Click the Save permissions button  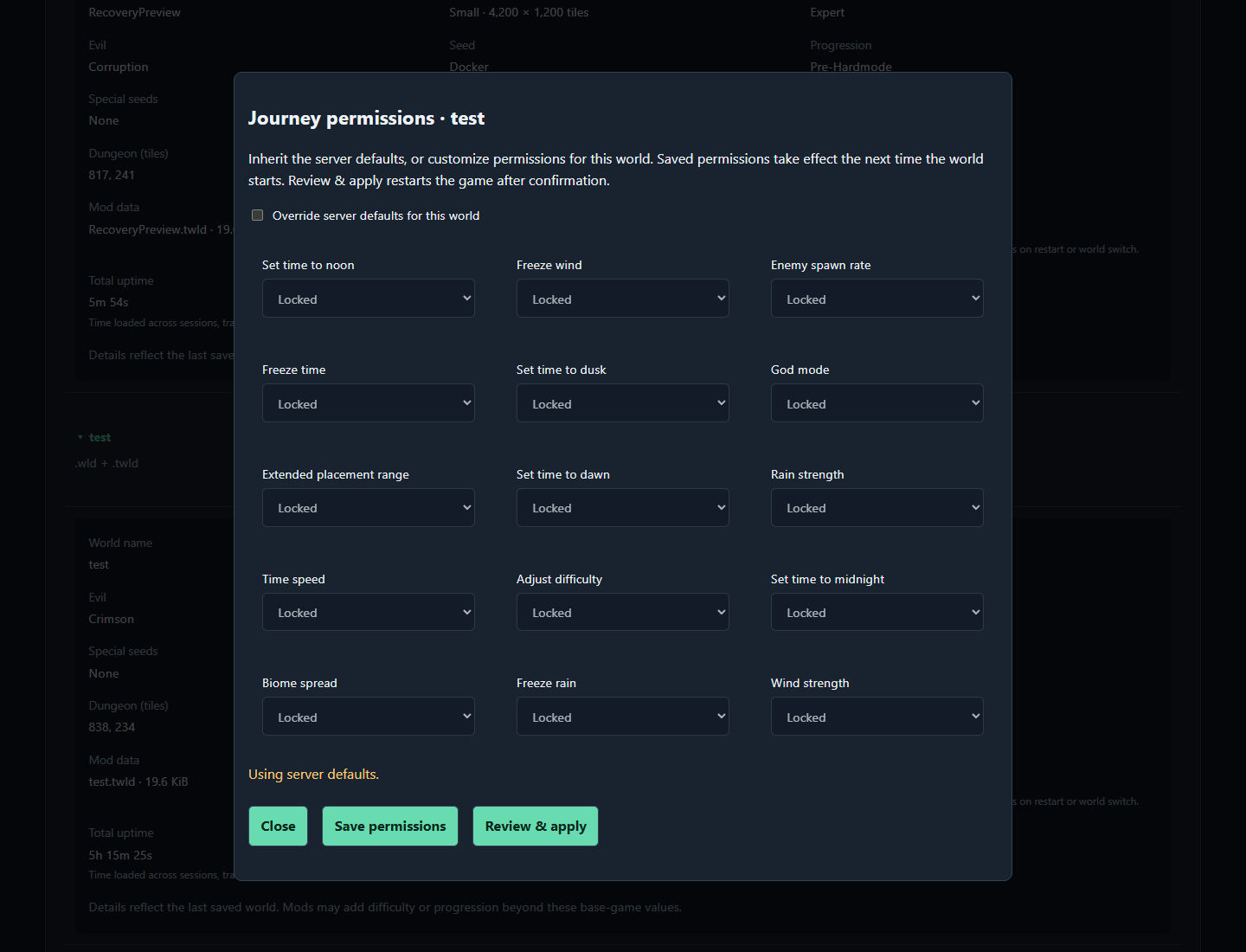[390, 827]
